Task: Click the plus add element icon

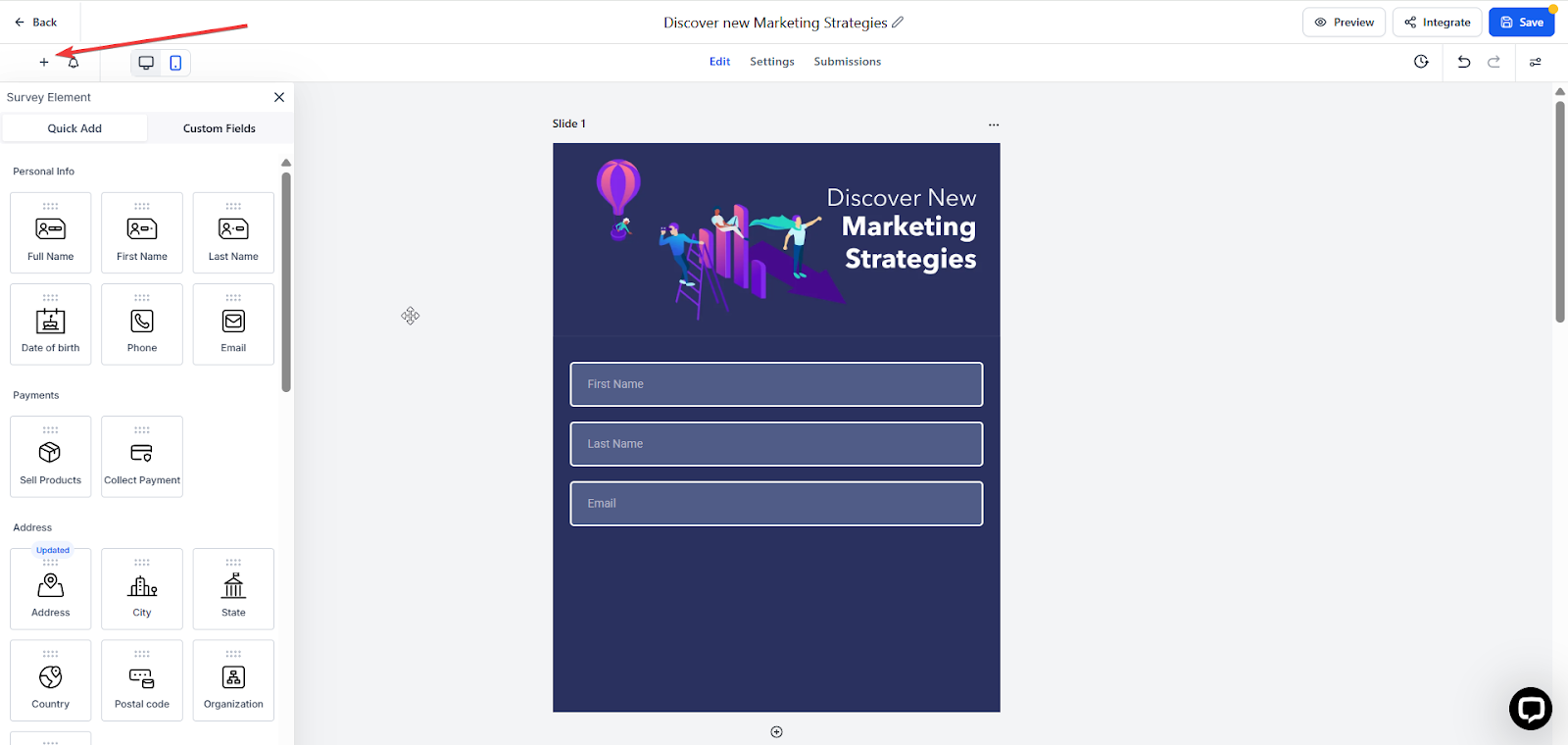Action: pos(44,63)
